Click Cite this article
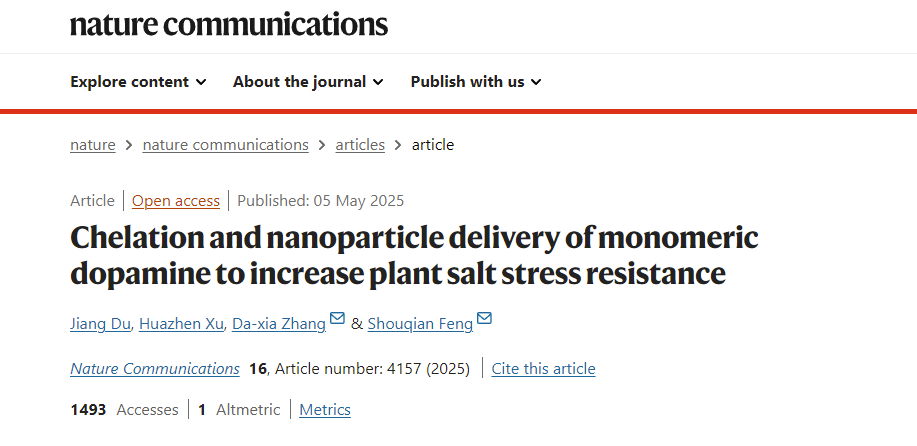The height and width of the screenshot is (446, 917). coord(543,369)
